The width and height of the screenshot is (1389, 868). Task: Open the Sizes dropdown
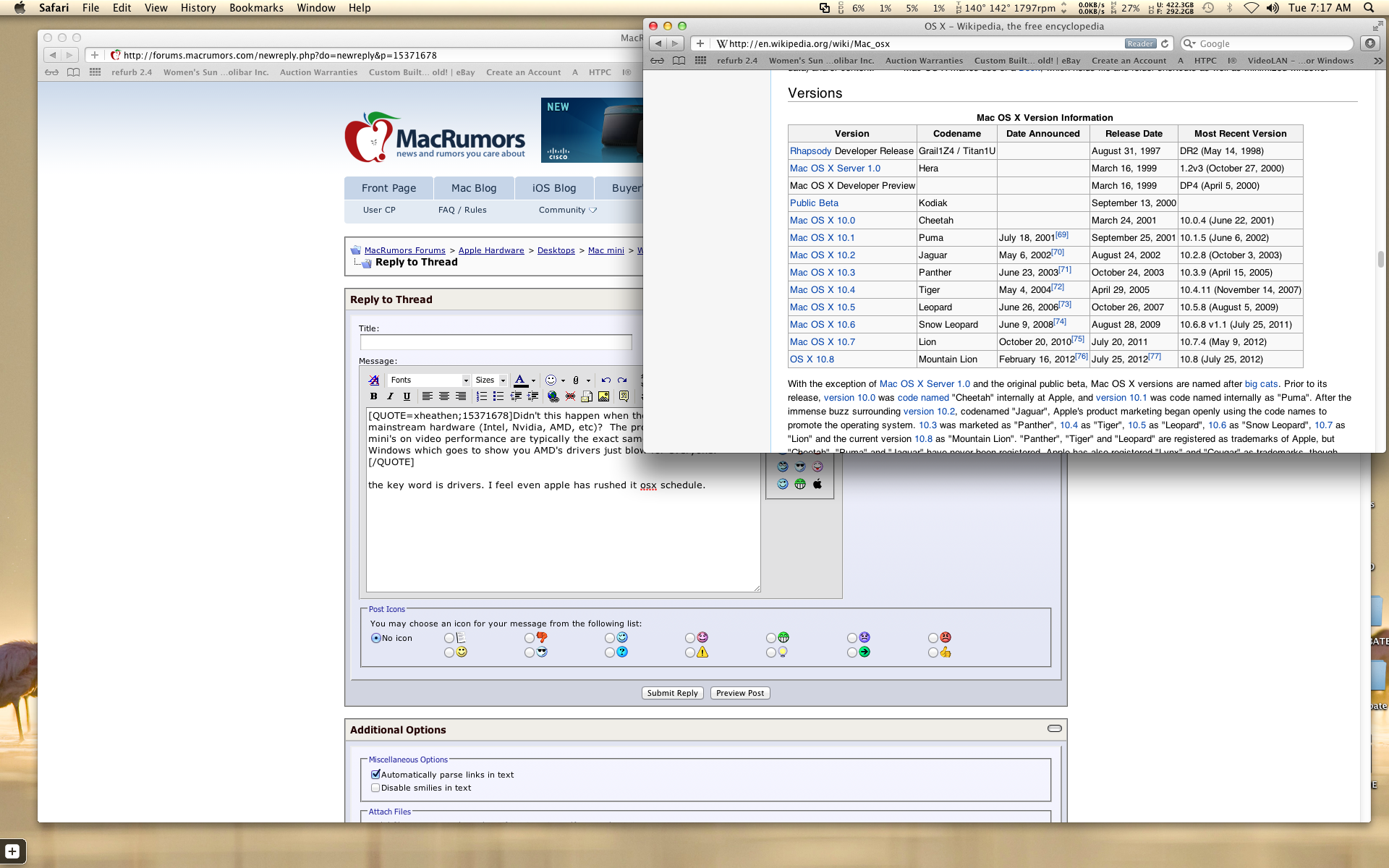pos(490,380)
